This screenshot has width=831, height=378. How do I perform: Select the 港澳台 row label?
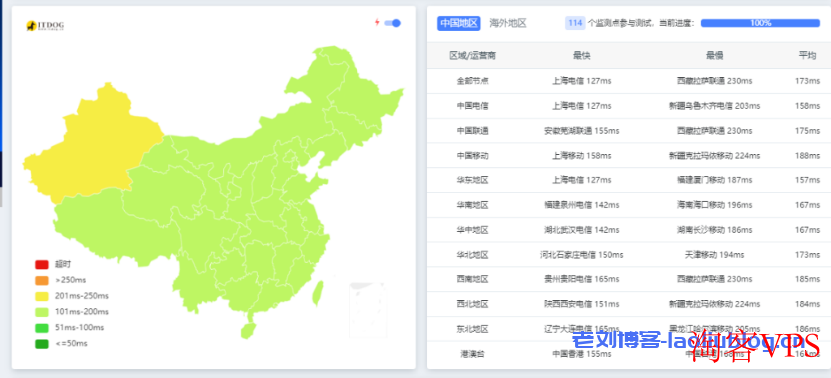[473, 354]
